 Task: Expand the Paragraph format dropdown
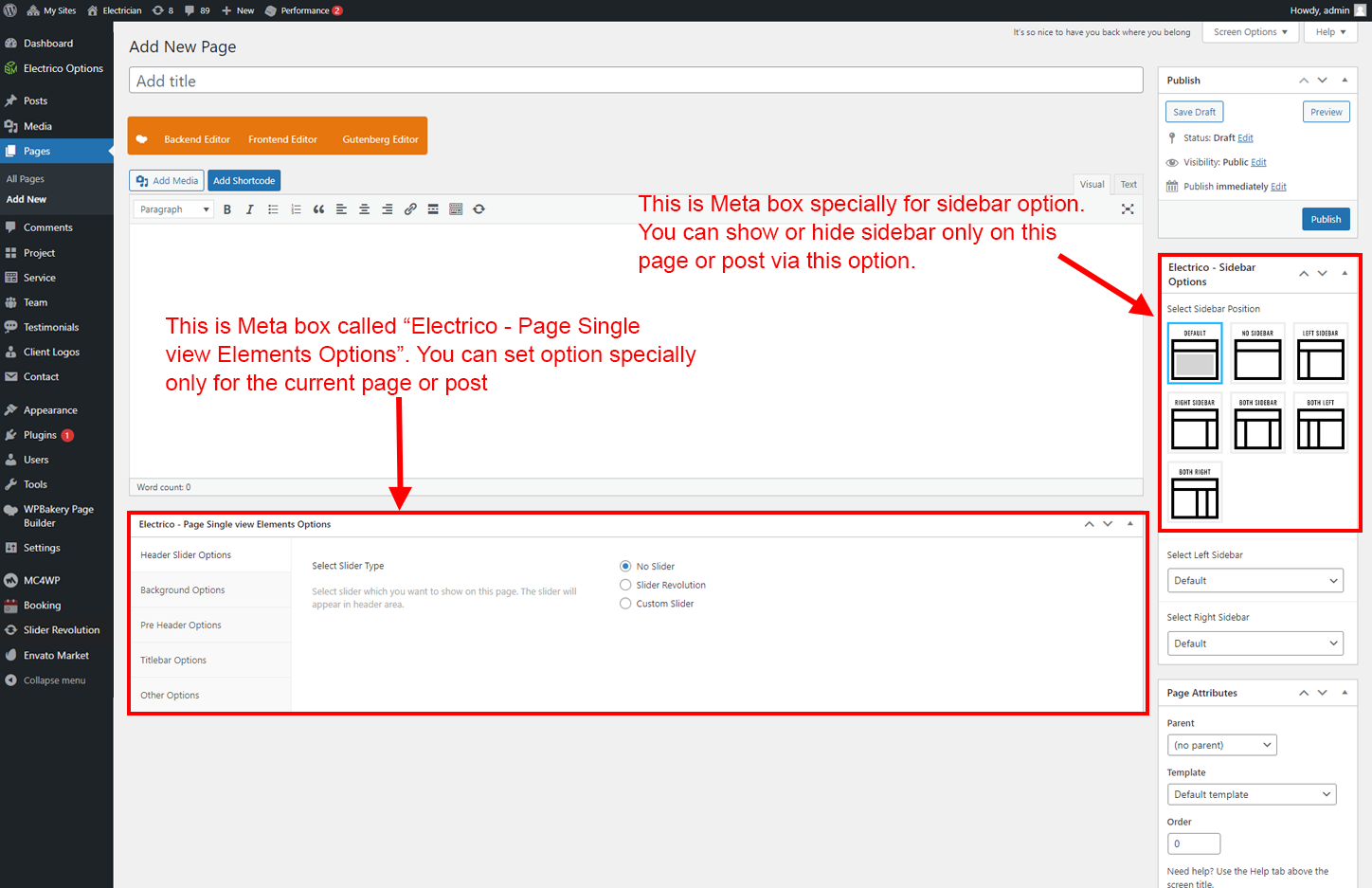point(173,209)
